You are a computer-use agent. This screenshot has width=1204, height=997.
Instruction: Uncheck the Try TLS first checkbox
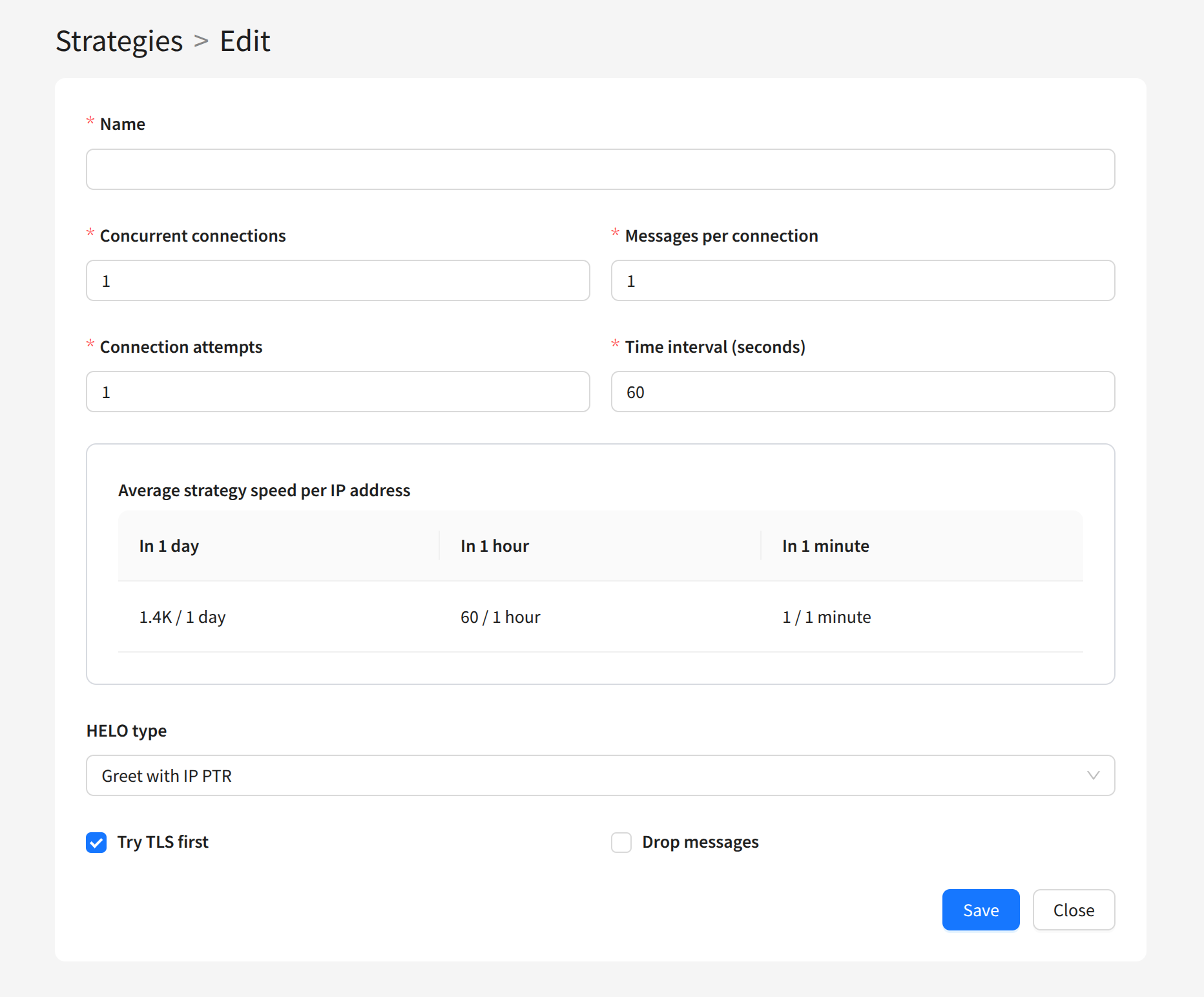[97, 843]
